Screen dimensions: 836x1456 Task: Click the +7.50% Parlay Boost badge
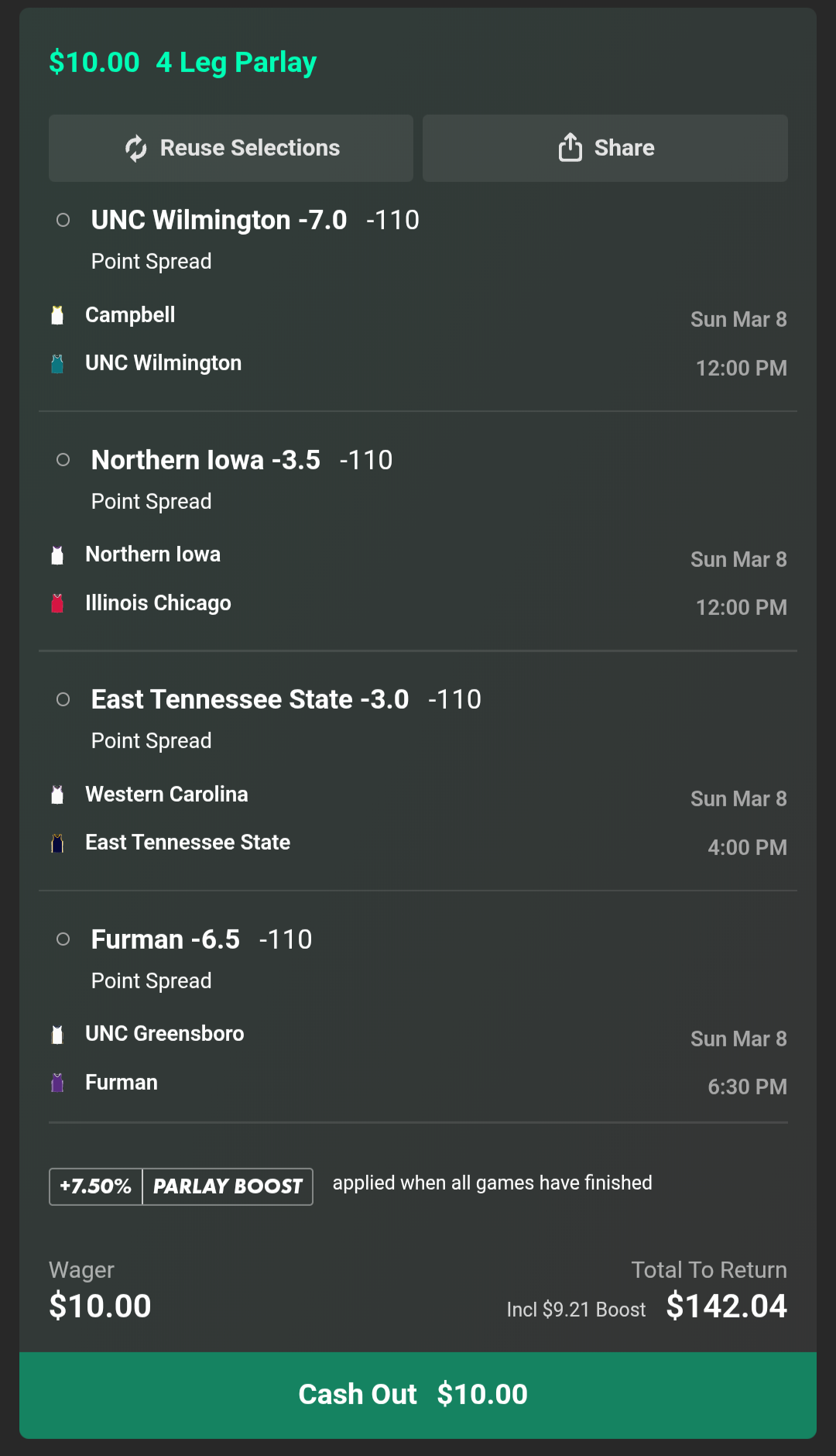point(181,1186)
